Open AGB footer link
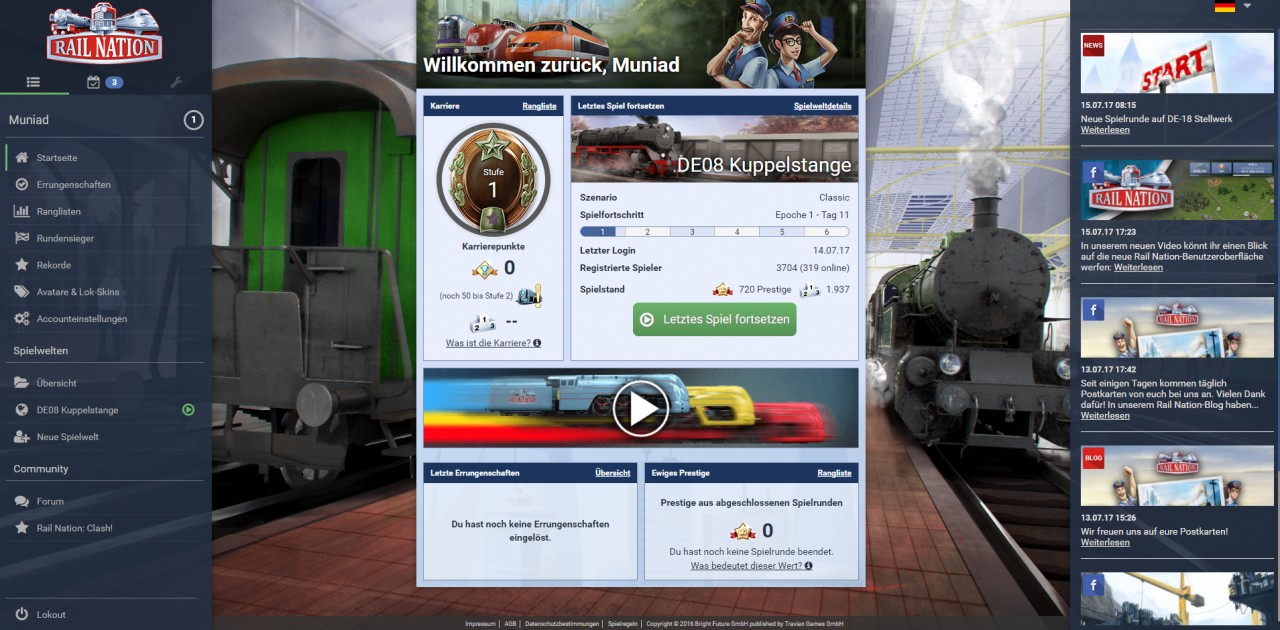1280x630 pixels. point(510,624)
